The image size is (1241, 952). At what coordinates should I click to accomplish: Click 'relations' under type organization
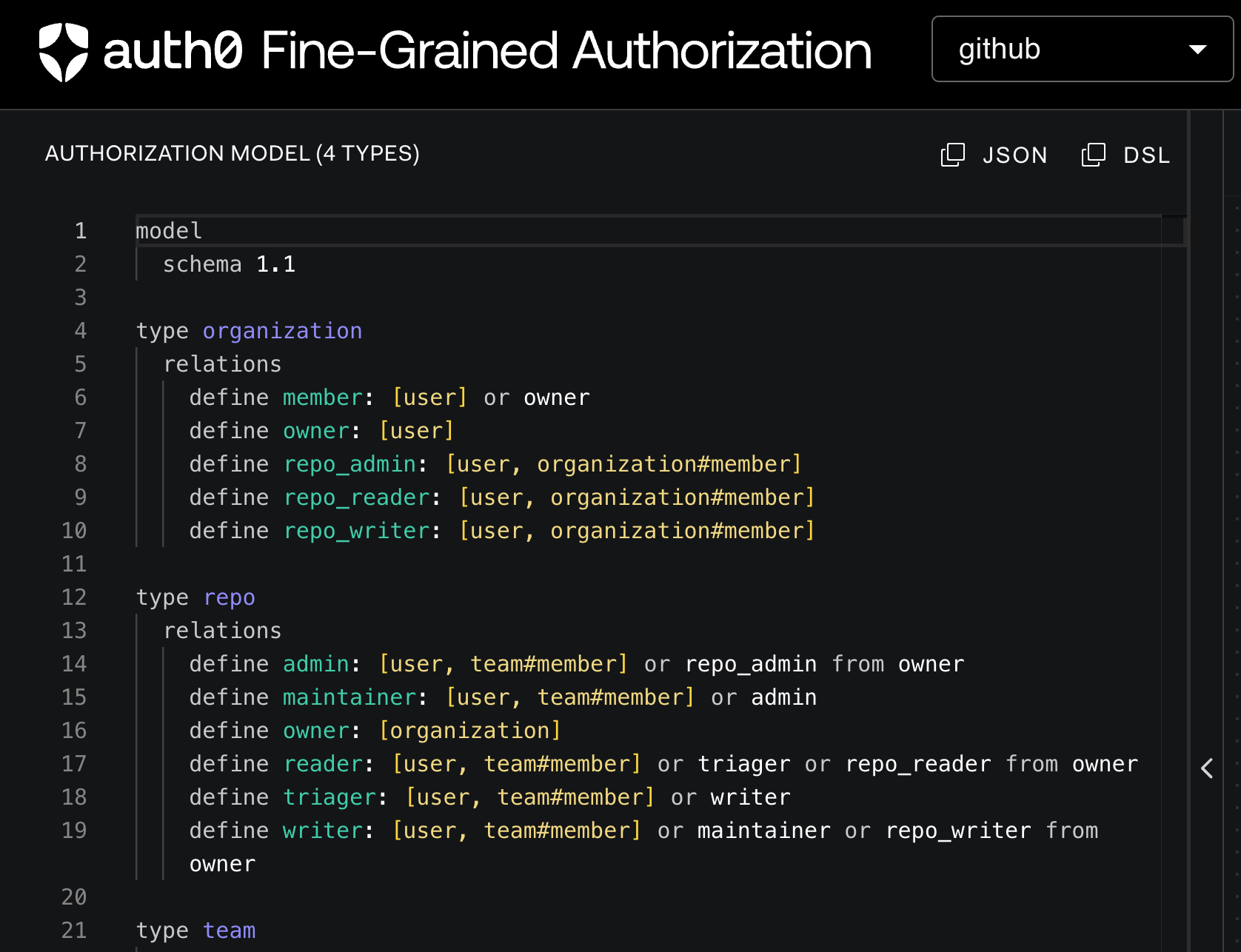click(222, 364)
